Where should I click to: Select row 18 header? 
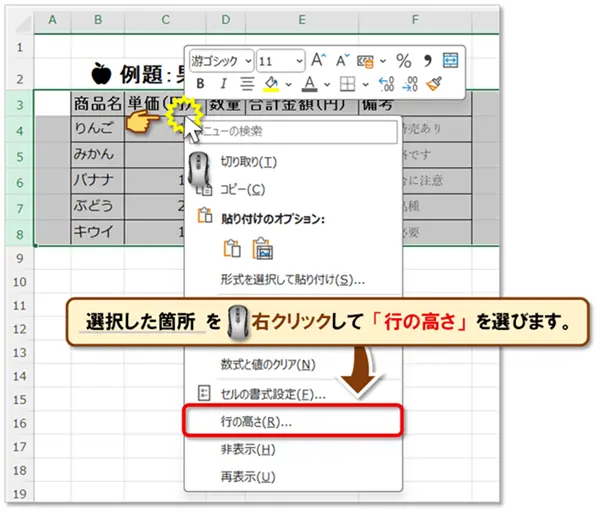(x=20, y=470)
